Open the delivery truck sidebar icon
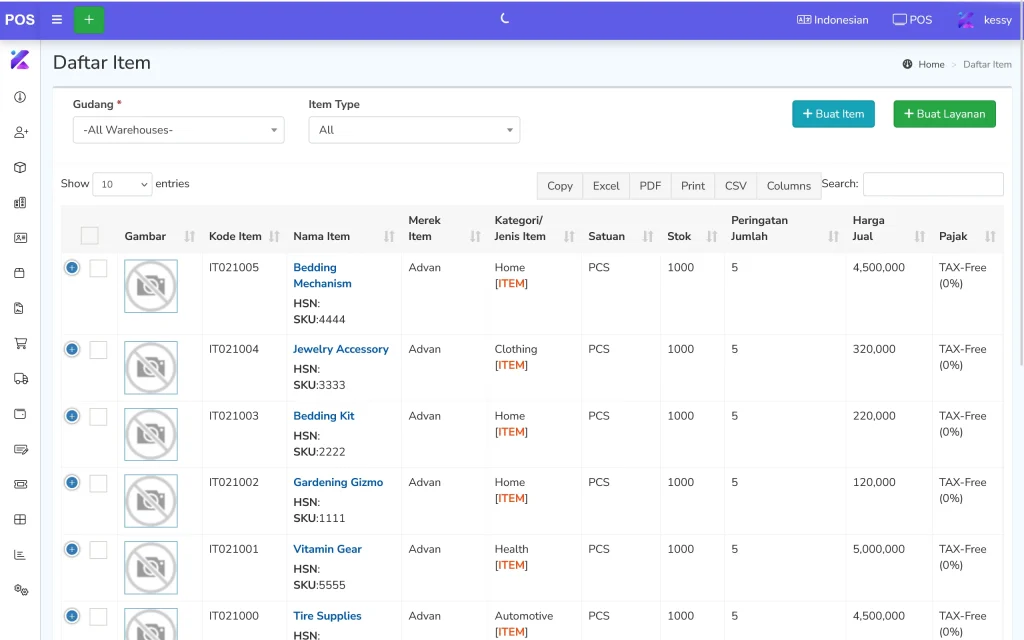Screen dimensions: 1024x640 pos(20,378)
